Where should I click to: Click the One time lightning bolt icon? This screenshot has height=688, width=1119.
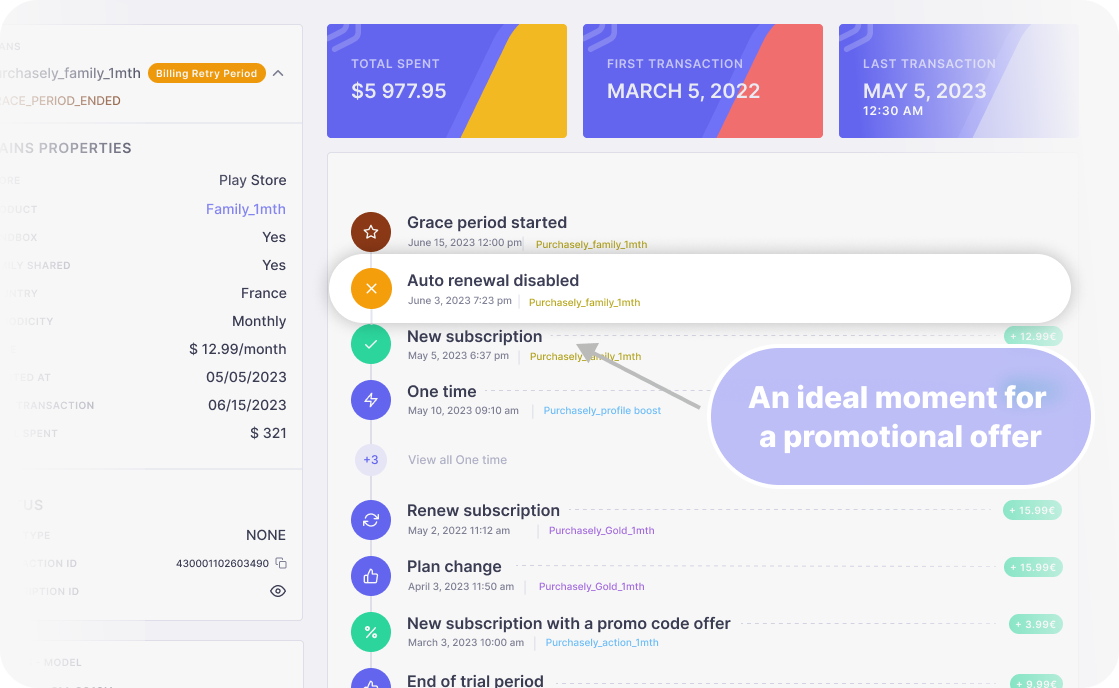[x=371, y=399]
